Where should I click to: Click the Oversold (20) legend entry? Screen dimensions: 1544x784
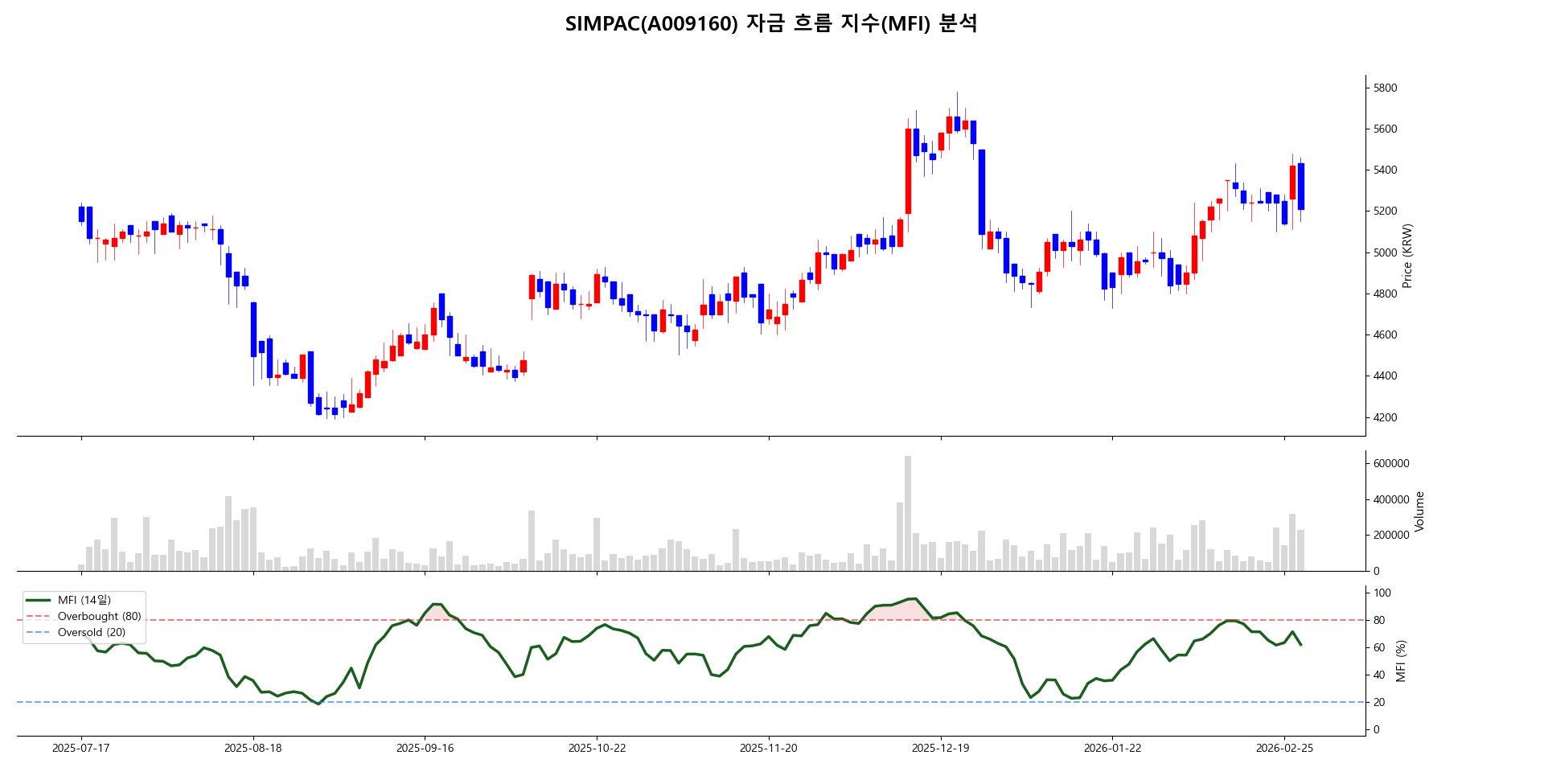(x=76, y=632)
